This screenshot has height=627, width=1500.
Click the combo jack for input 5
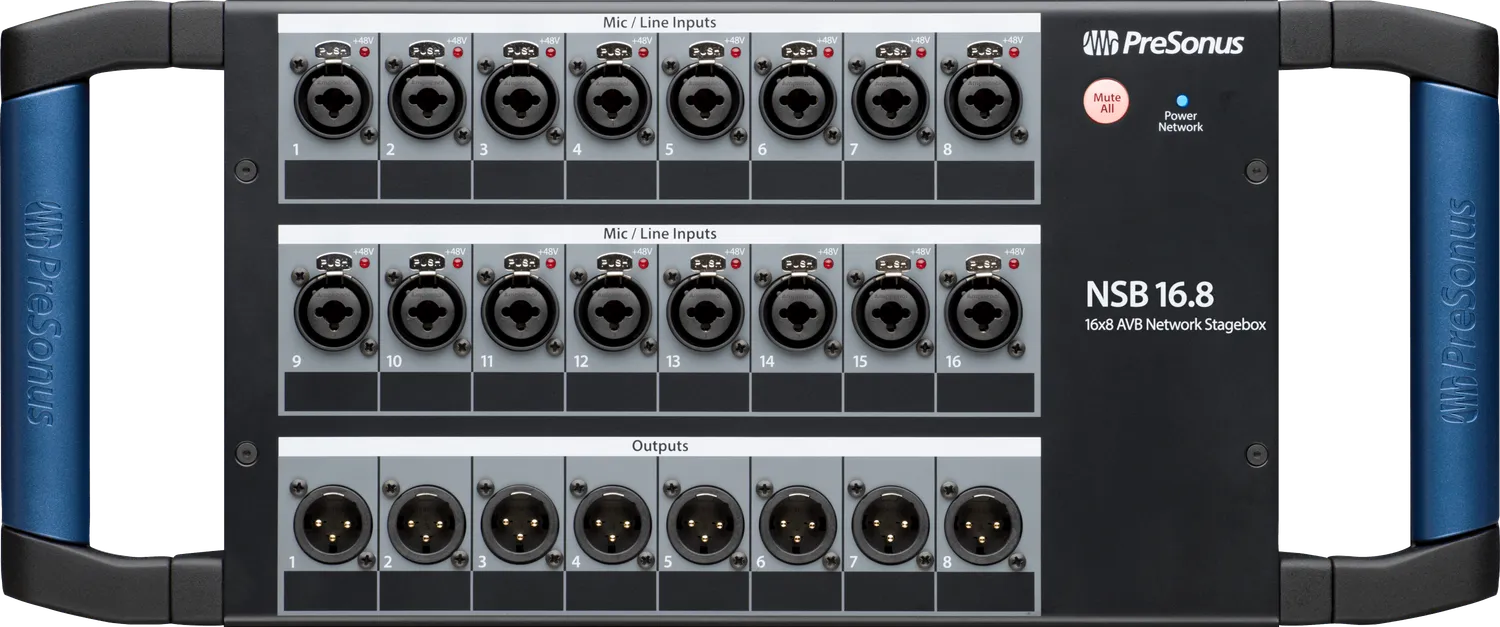706,99
